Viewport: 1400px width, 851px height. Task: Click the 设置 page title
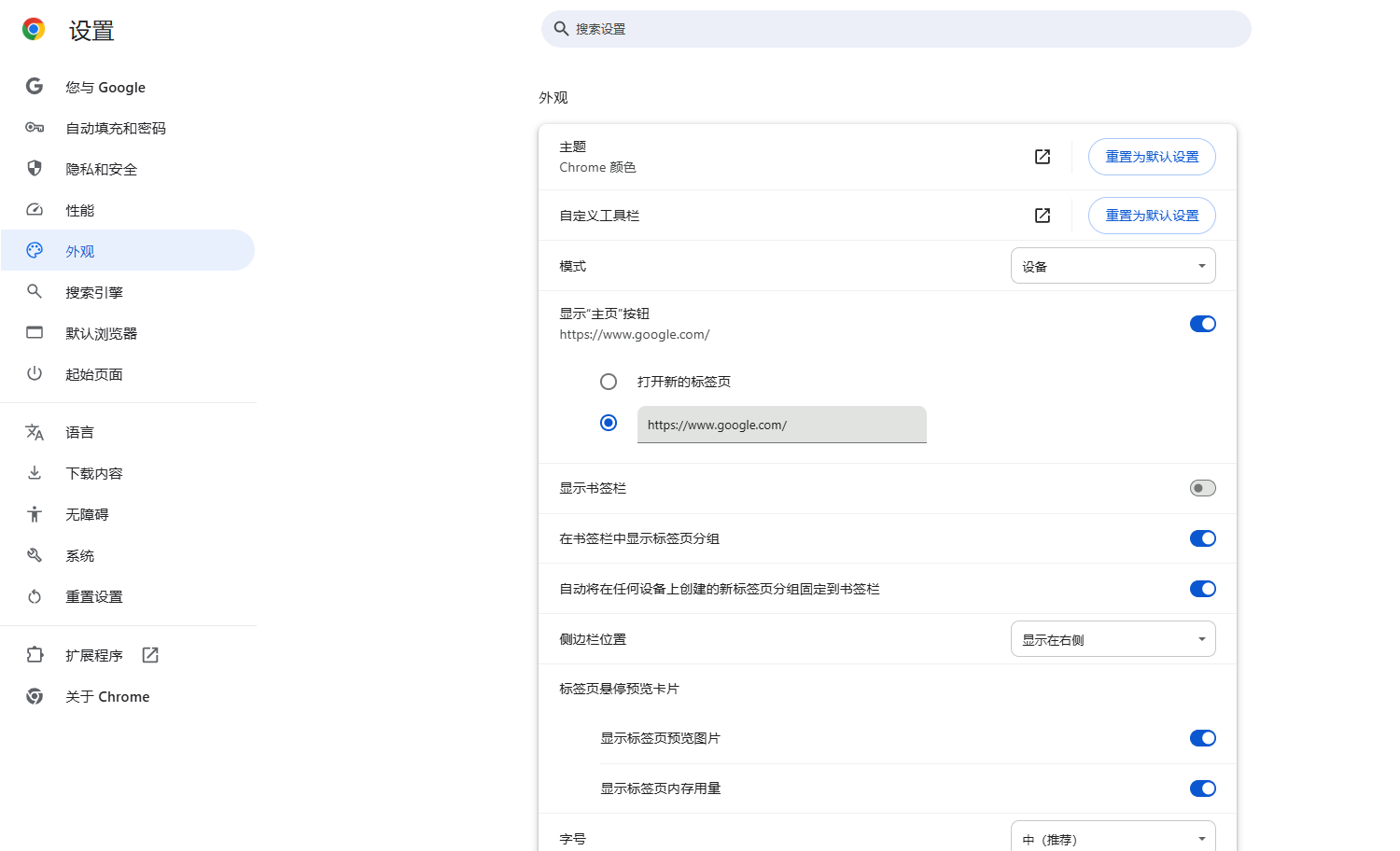[91, 31]
